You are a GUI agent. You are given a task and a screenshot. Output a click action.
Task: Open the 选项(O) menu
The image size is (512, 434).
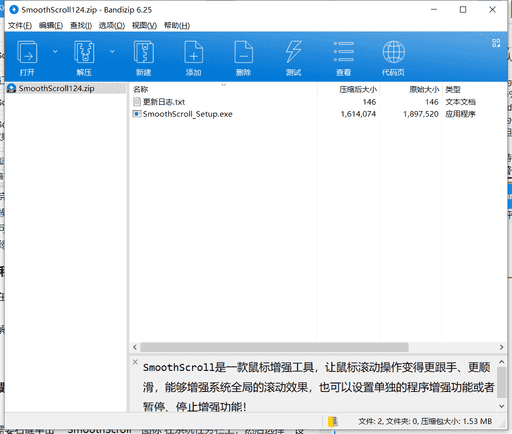point(112,26)
